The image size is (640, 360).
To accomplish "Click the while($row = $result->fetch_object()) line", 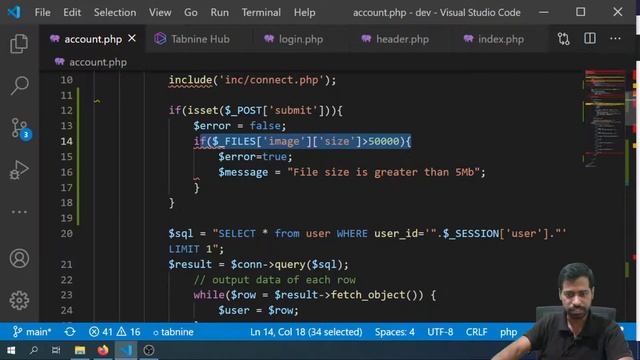I will (315, 295).
